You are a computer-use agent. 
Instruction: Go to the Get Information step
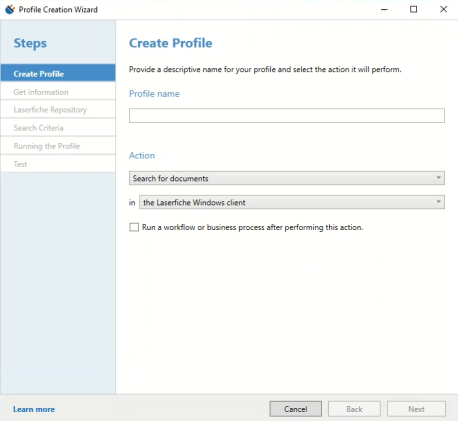point(58,92)
